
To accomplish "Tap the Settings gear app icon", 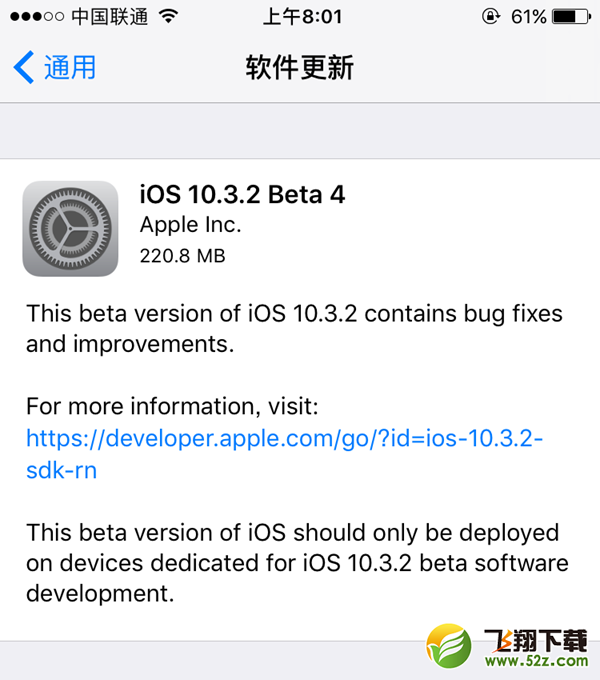I will click(x=70, y=229).
